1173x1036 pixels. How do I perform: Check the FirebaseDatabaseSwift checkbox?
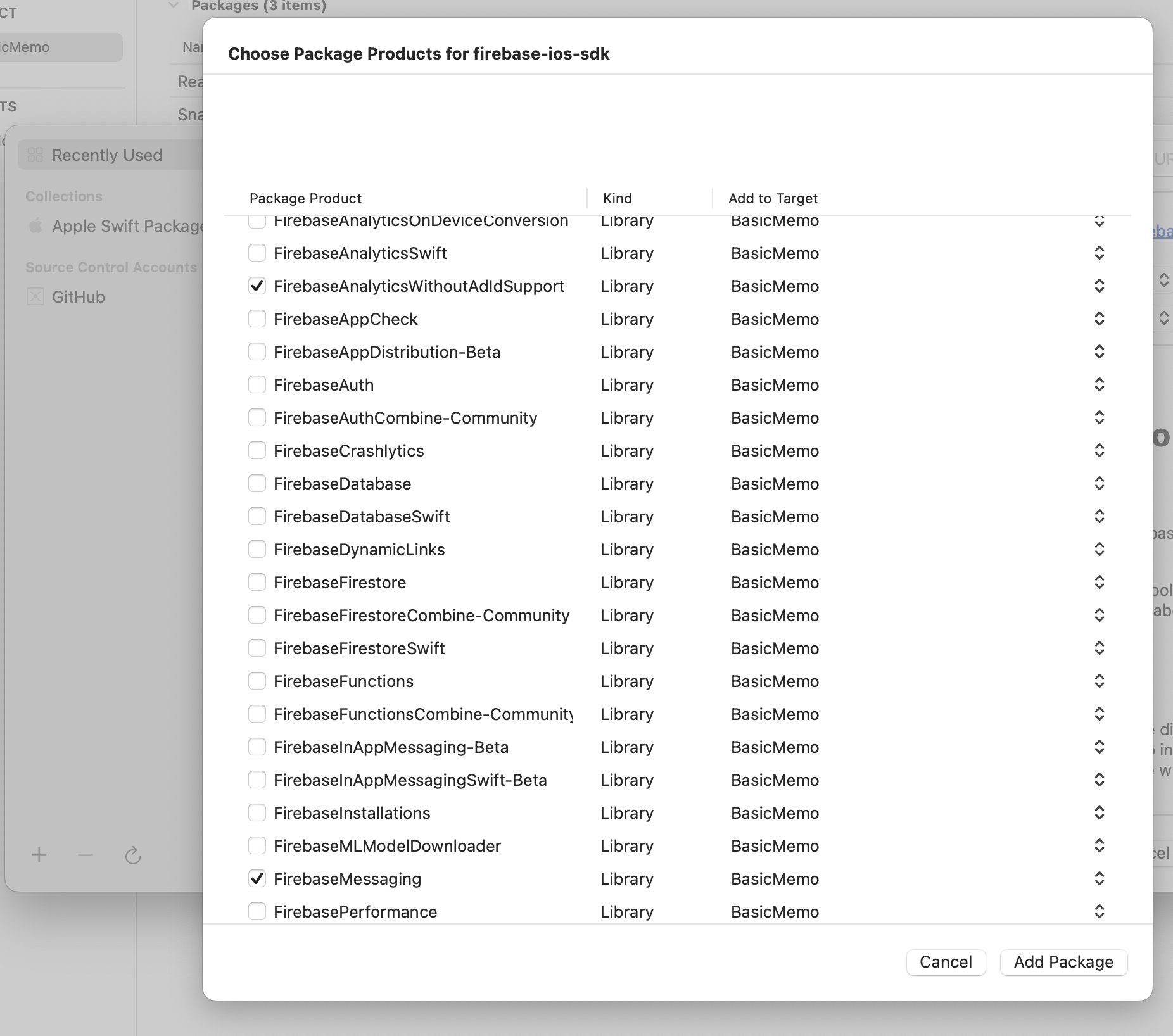coord(257,517)
